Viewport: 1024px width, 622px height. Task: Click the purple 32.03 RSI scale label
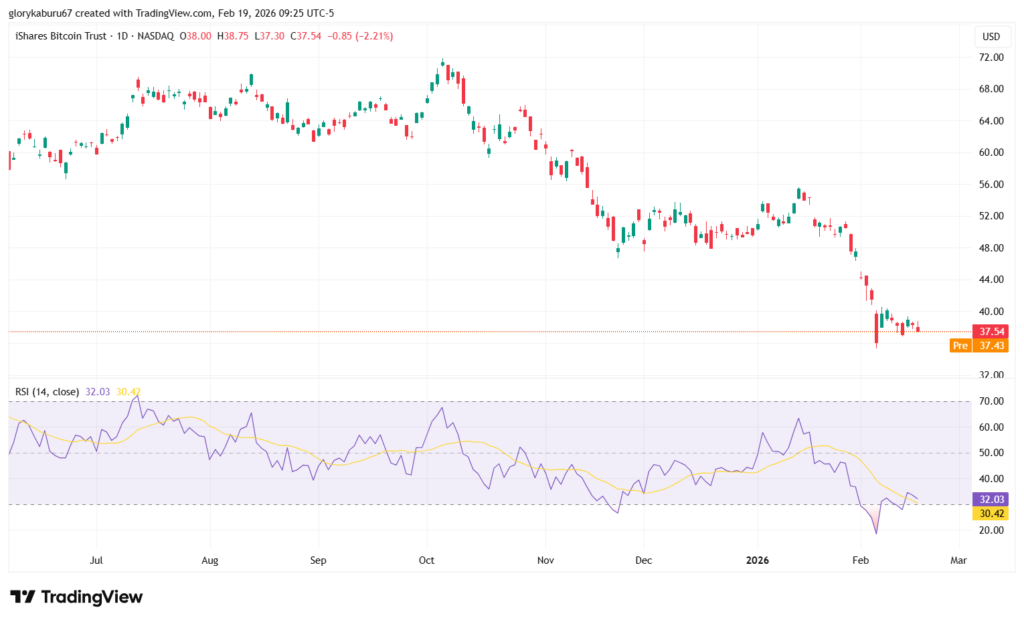(991, 499)
